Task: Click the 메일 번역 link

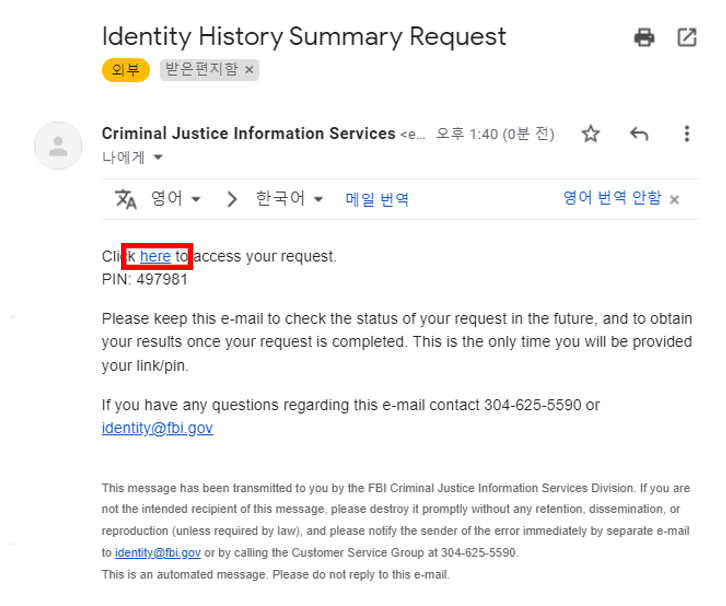Action: coord(377,199)
